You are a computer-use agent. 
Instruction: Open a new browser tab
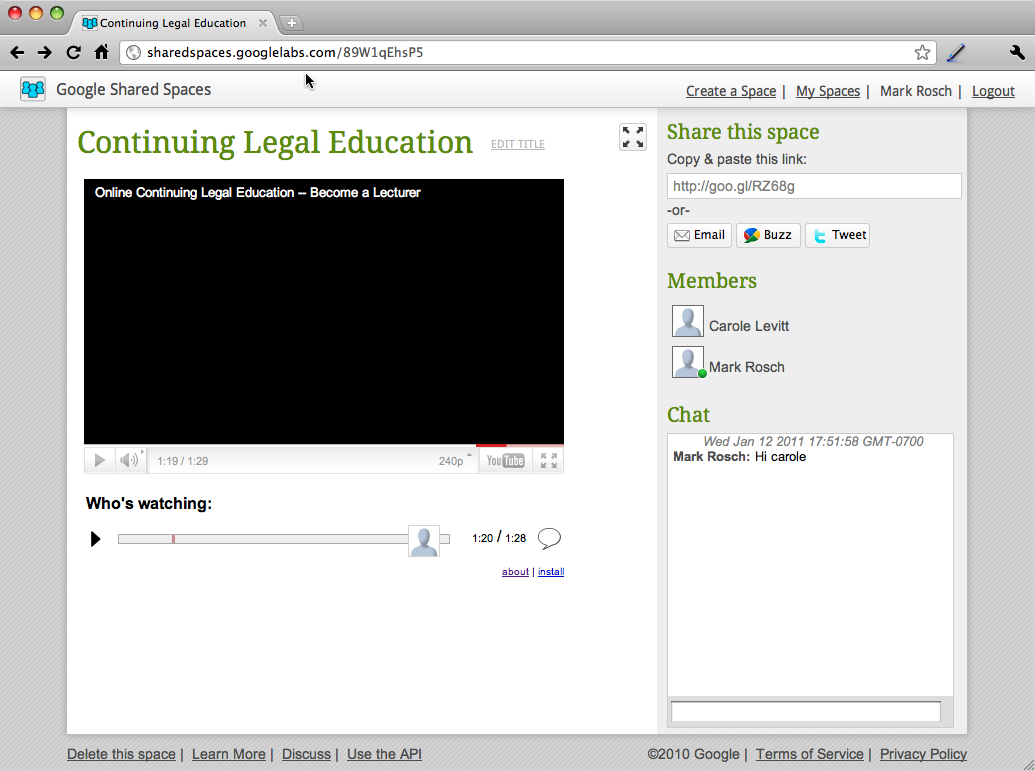tap(291, 23)
